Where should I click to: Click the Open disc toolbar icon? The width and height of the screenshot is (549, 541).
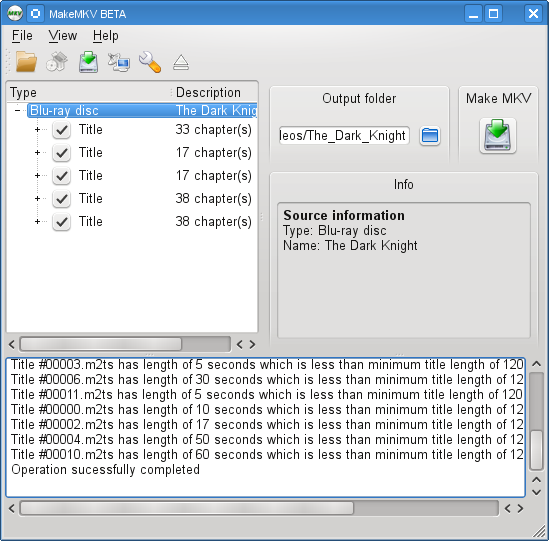pyautogui.click(x=57, y=62)
